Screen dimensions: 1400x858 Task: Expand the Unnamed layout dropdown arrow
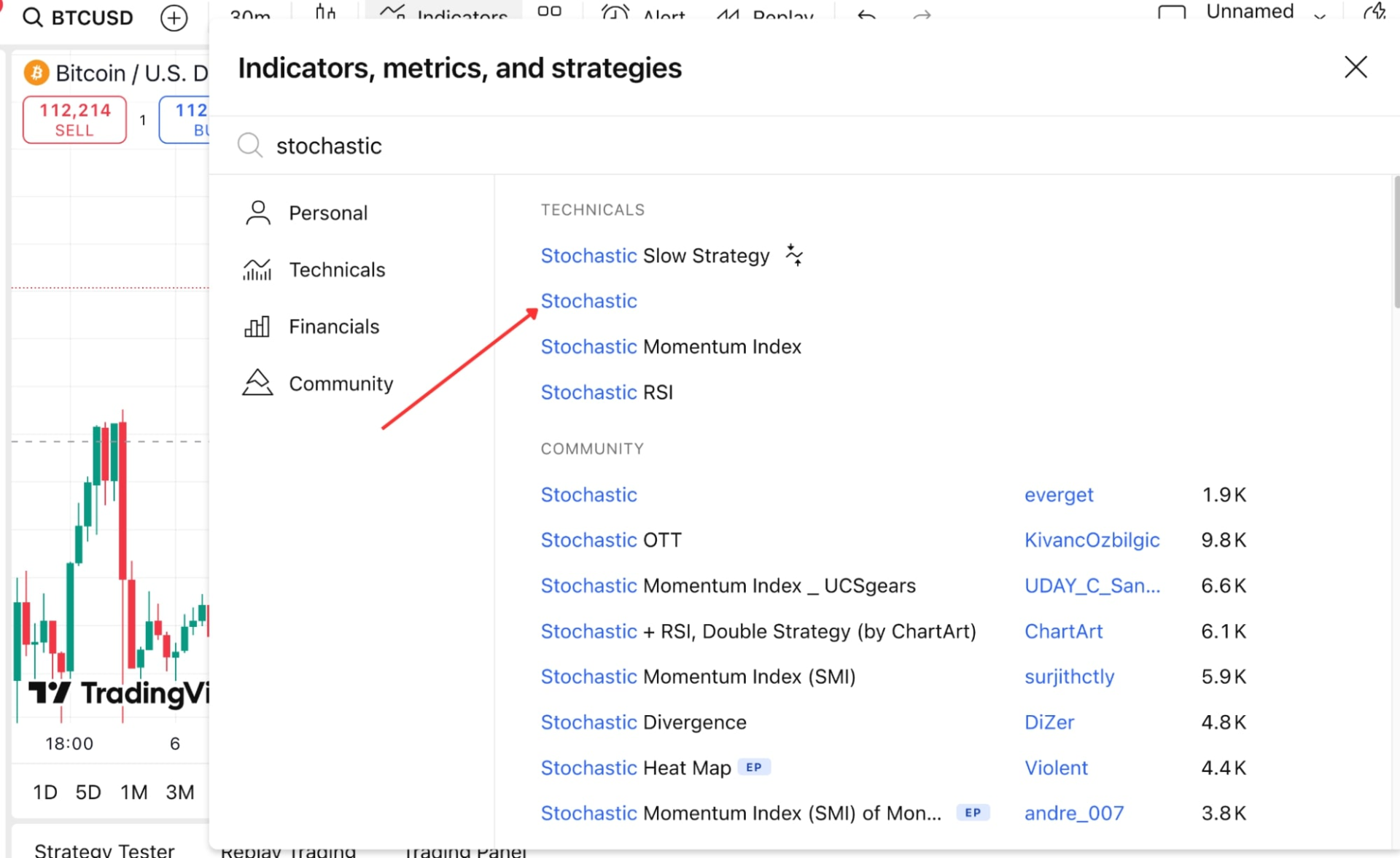click(x=1320, y=15)
